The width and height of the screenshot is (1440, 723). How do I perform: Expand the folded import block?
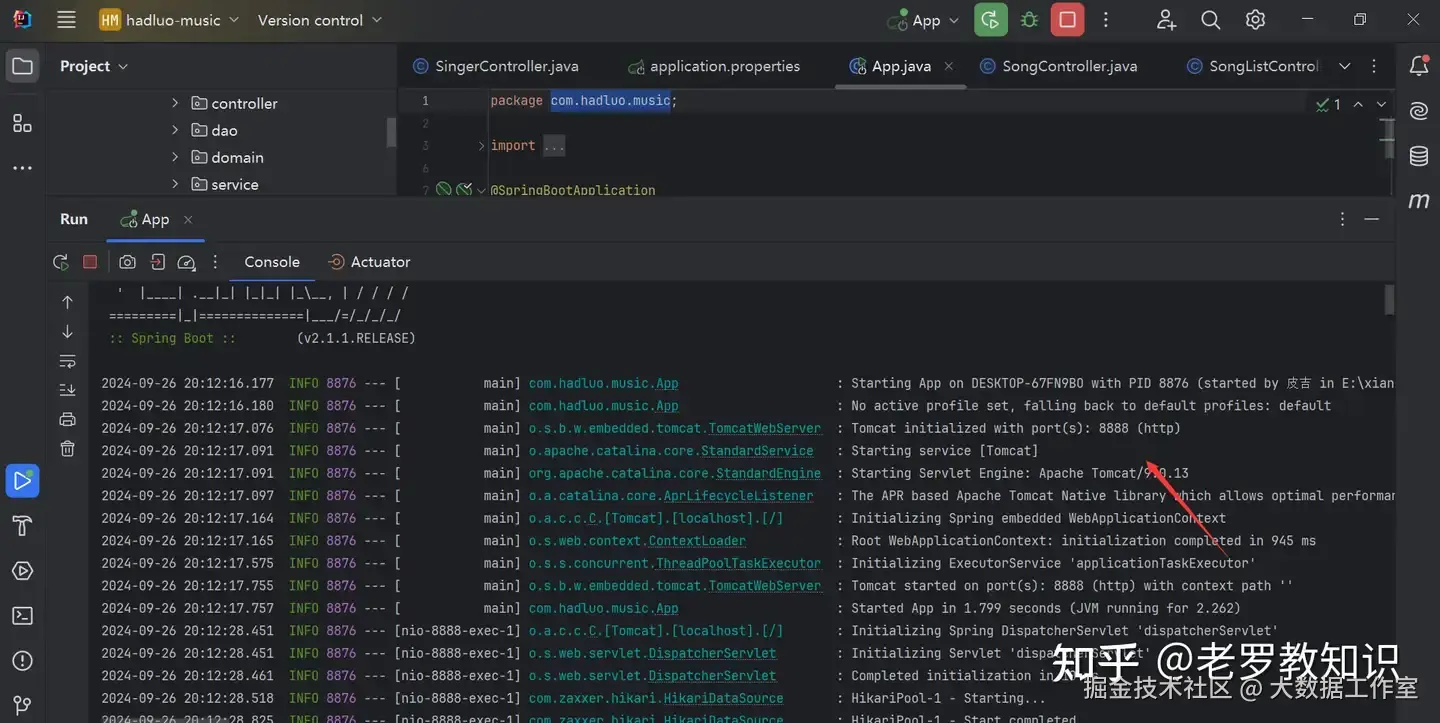(481, 146)
